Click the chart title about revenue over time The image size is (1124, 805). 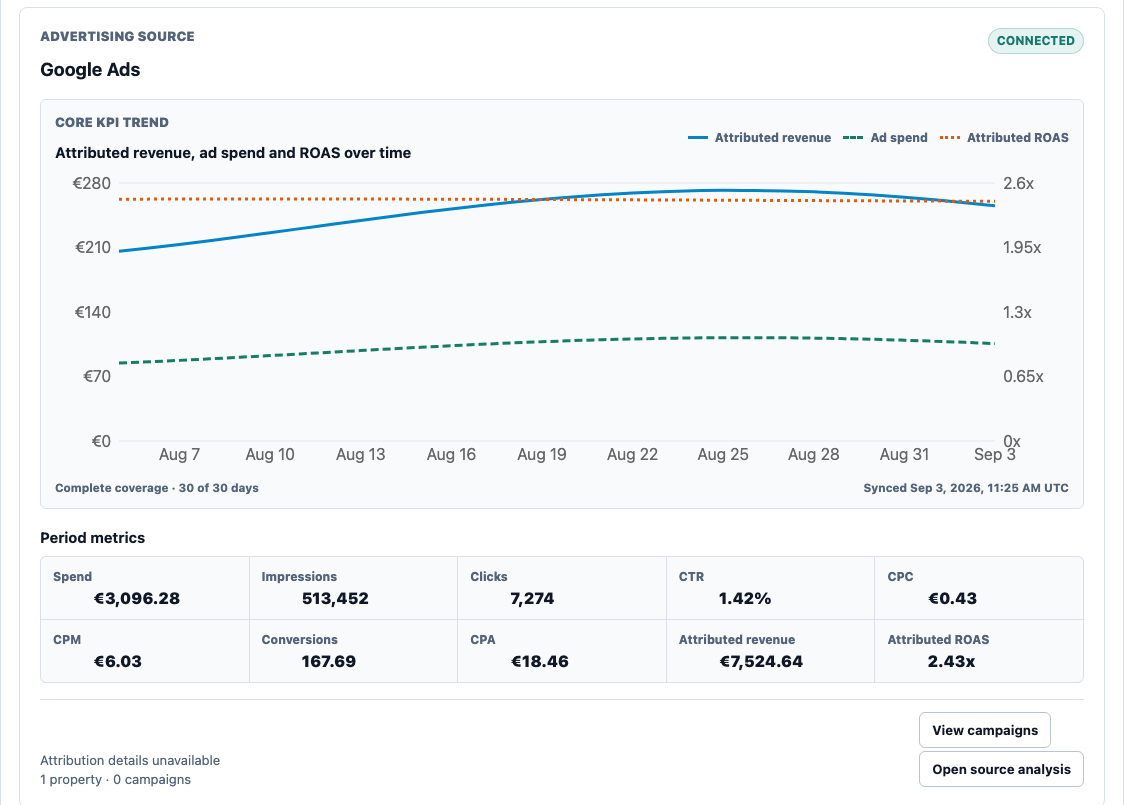pyautogui.click(x=233, y=153)
